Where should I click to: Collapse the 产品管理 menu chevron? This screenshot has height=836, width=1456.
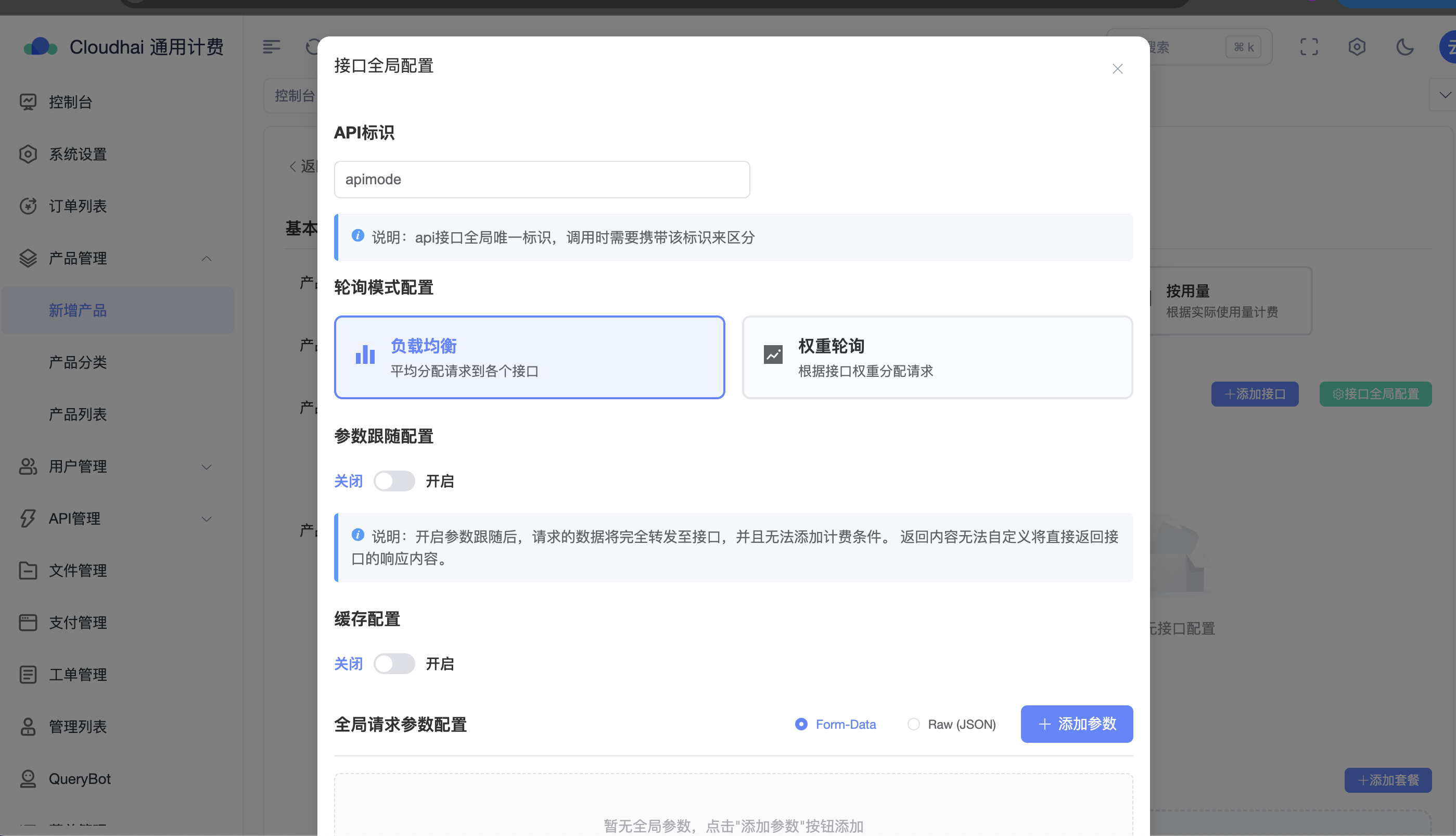207,258
